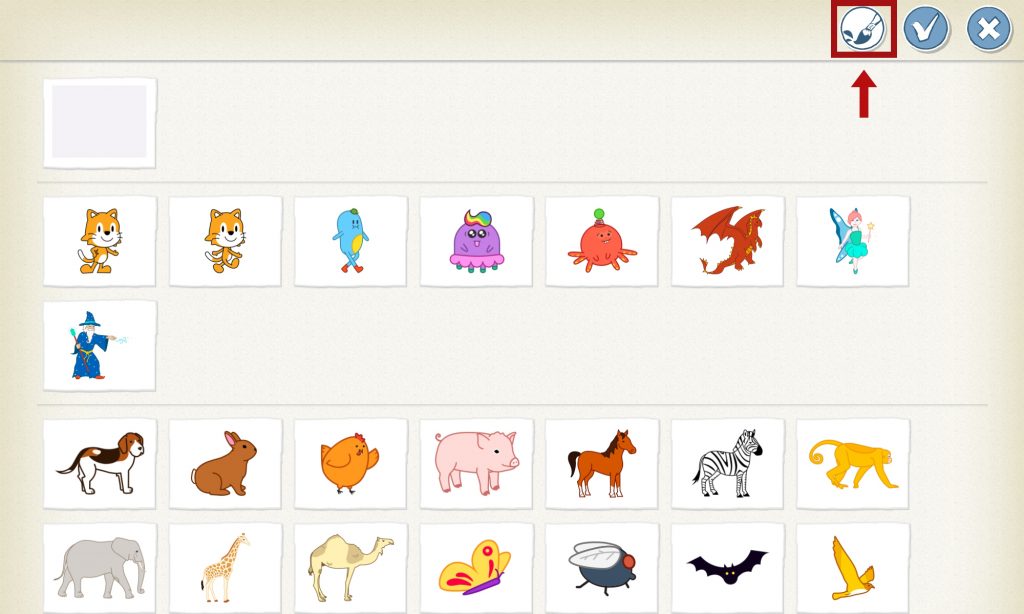Viewport: 1024px width, 614px height.
Task: Pick the fairy with wand character
Action: [853, 241]
